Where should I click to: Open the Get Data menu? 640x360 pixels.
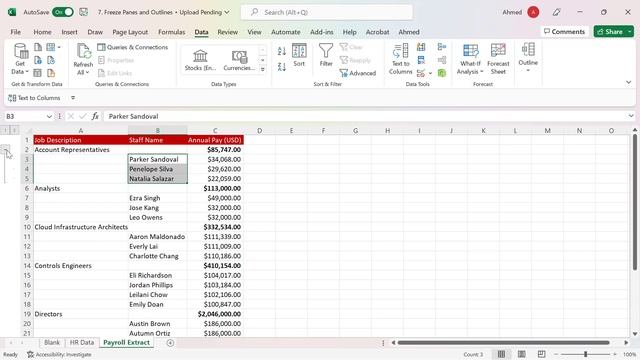(x=20, y=59)
